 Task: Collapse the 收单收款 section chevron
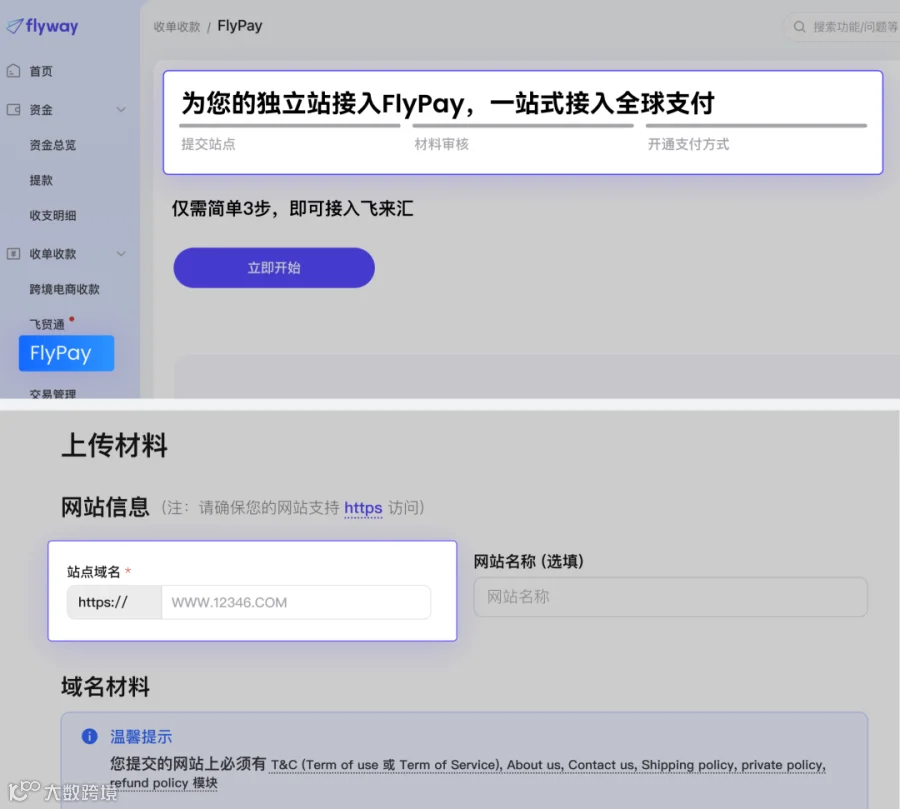coord(121,254)
